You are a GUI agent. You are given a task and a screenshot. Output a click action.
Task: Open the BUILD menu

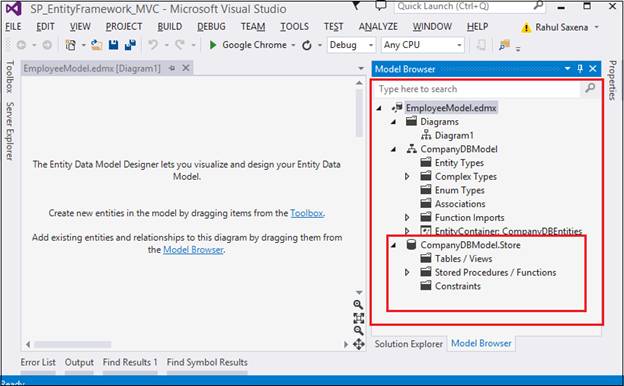(x=170, y=27)
